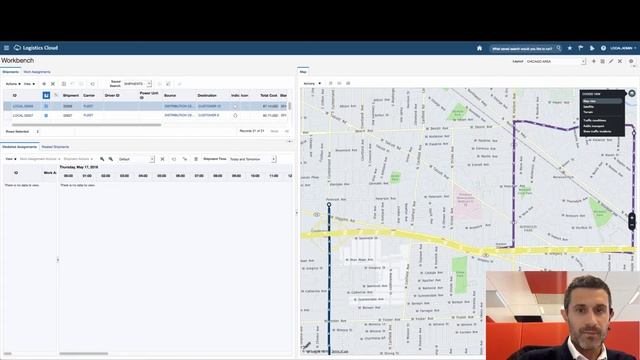Click the plus icon beside Layout dropdown

[x=593, y=61]
